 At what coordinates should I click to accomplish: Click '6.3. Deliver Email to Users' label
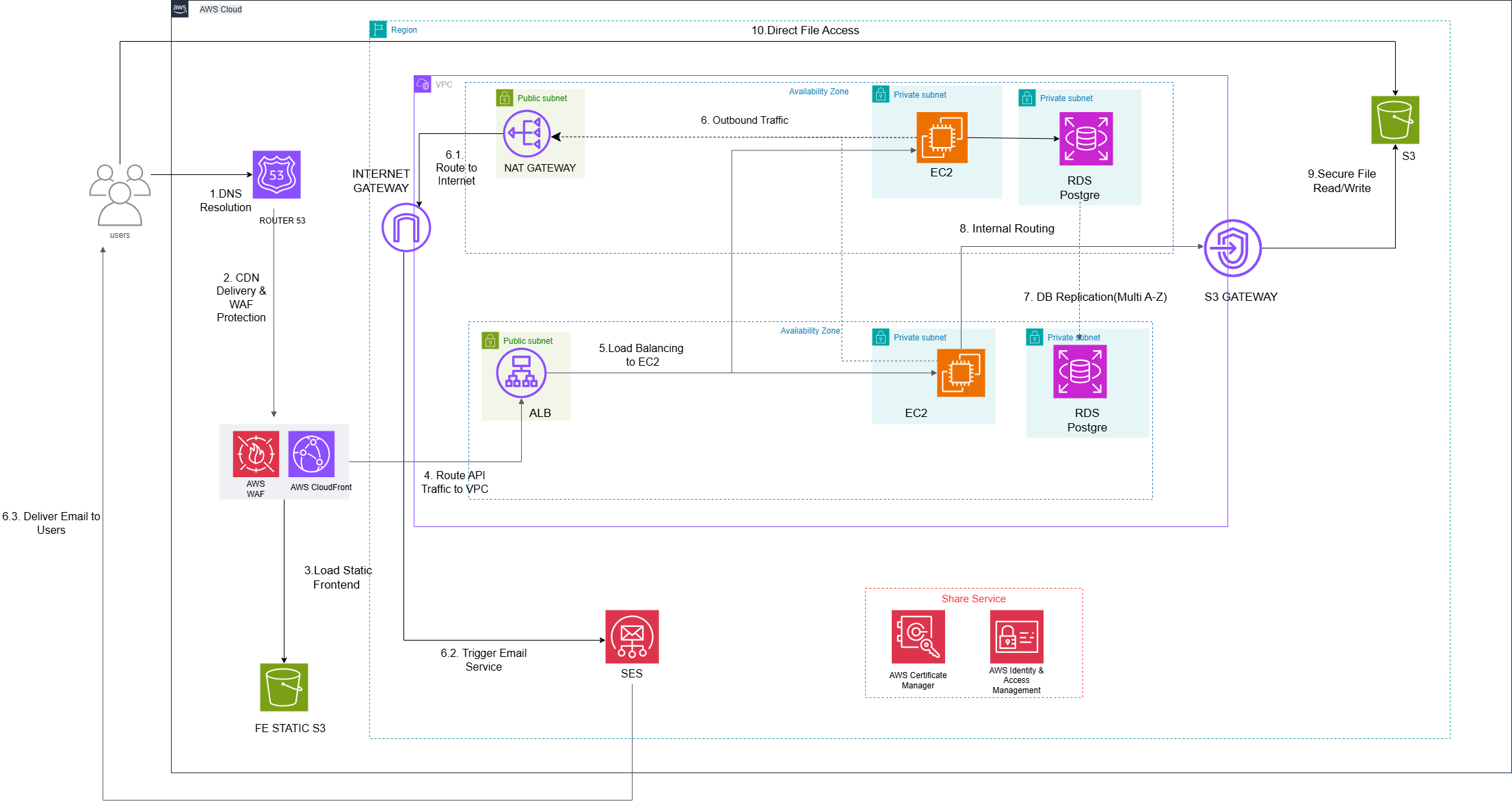[x=51, y=523]
